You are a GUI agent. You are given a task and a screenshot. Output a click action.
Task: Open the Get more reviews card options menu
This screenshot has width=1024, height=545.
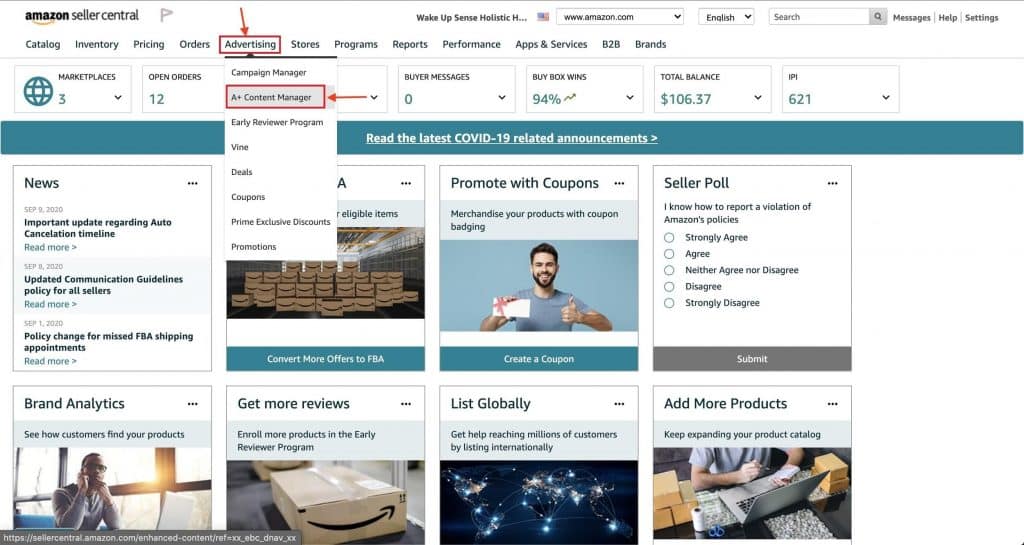(406, 404)
